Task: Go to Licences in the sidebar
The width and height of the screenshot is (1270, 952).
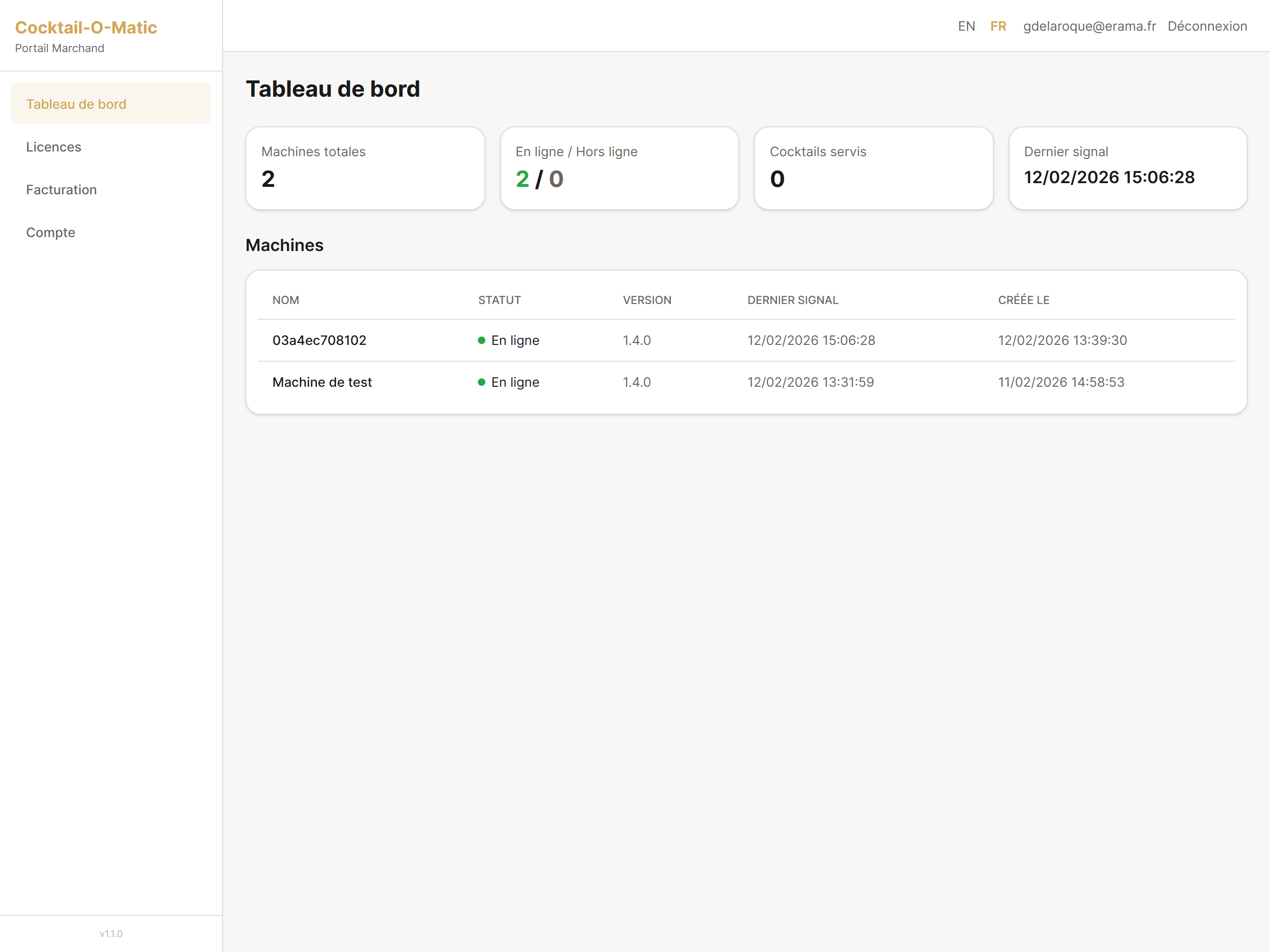Action: coord(111,147)
